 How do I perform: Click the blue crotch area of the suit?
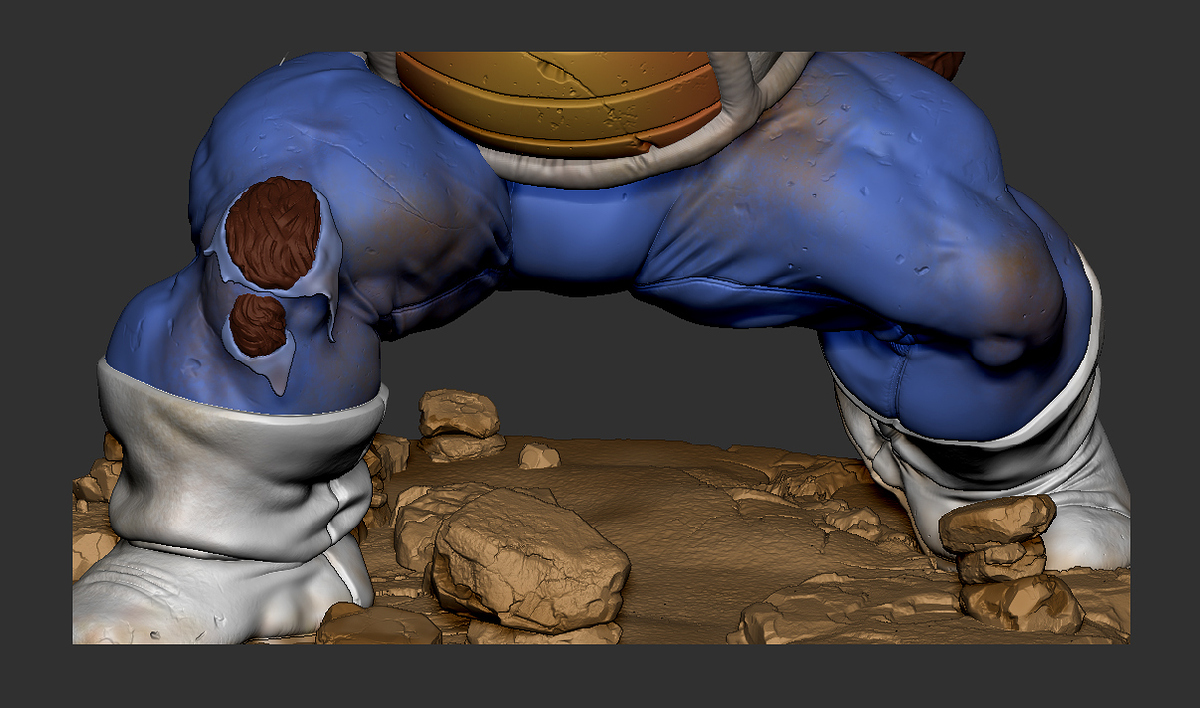pos(575,237)
